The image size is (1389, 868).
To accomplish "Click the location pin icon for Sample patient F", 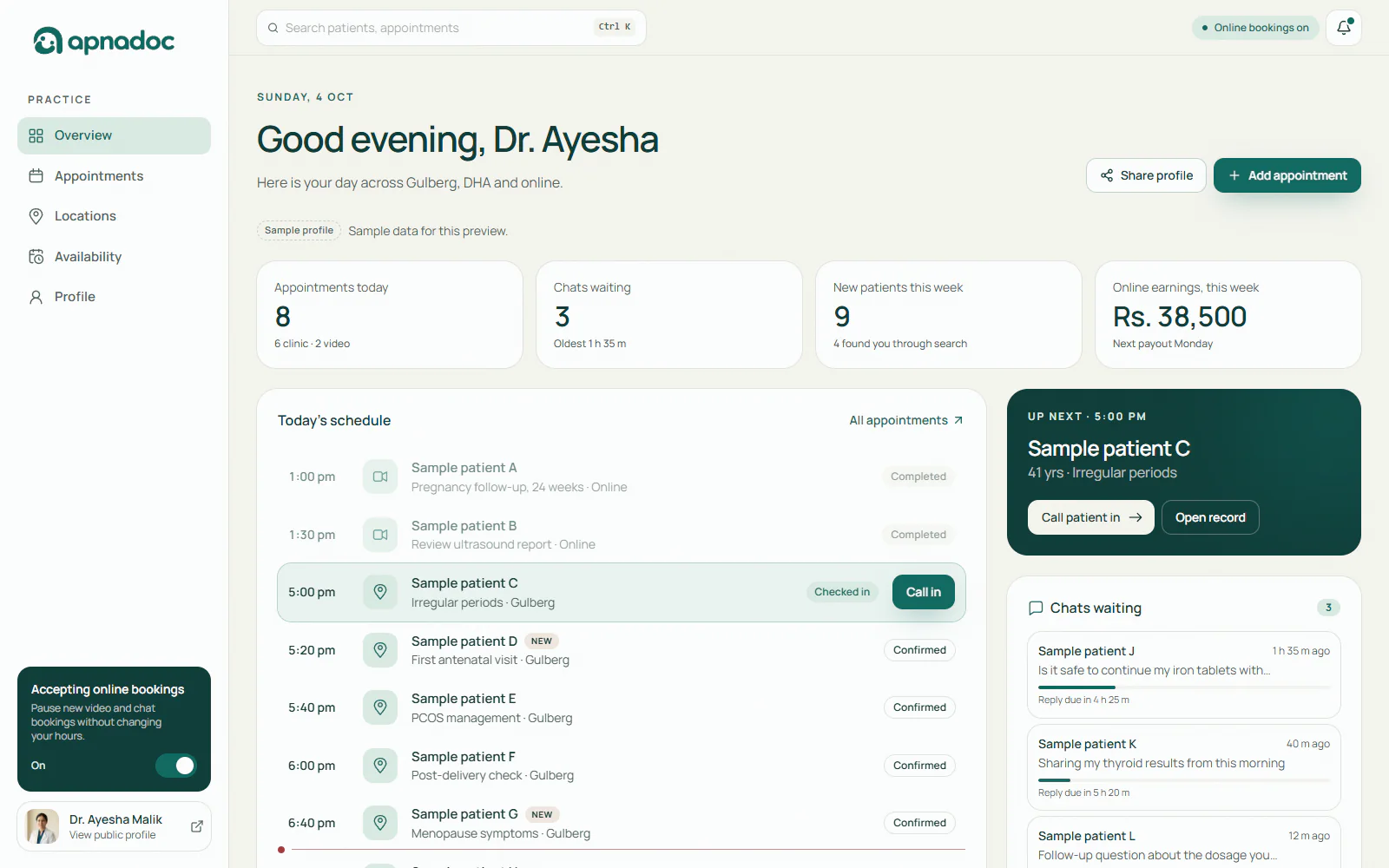I will tap(380, 766).
